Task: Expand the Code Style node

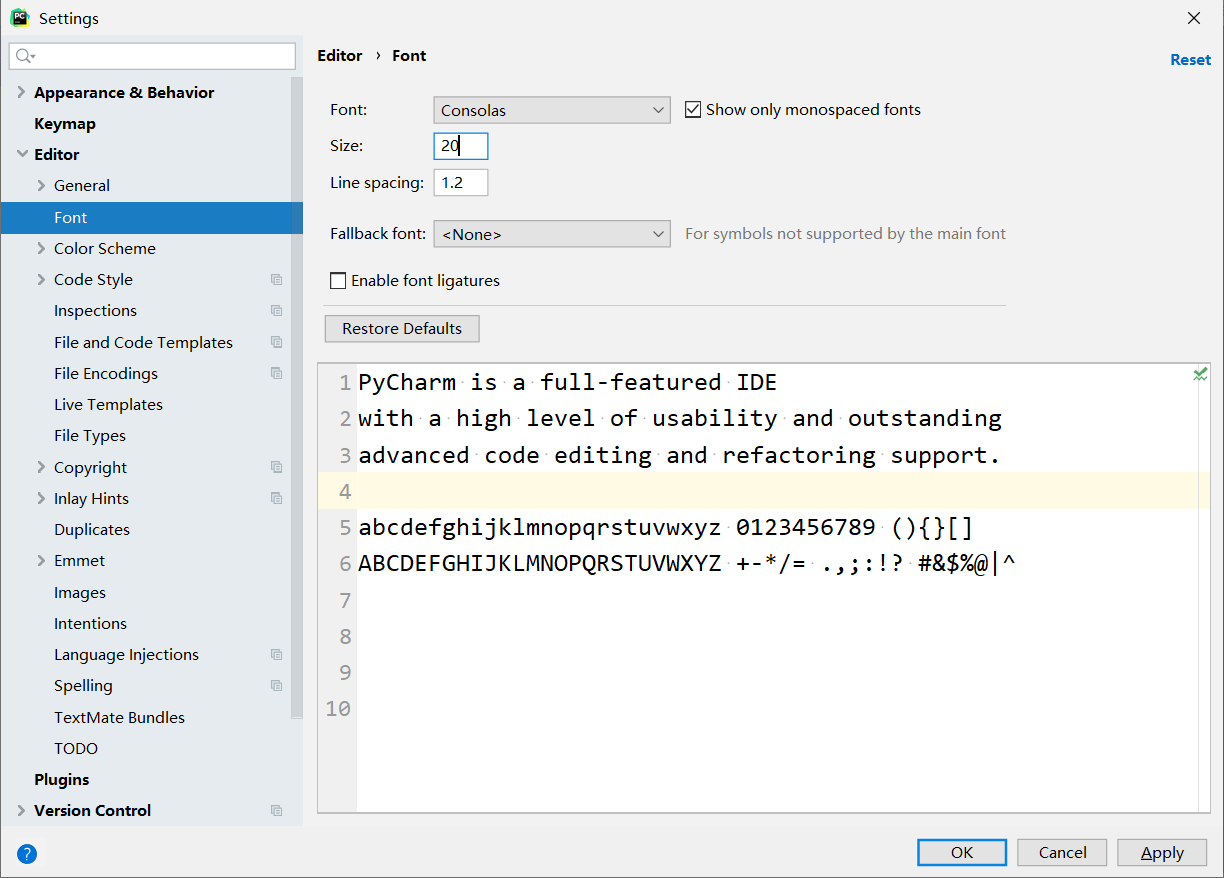Action: [x=41, y=280]
